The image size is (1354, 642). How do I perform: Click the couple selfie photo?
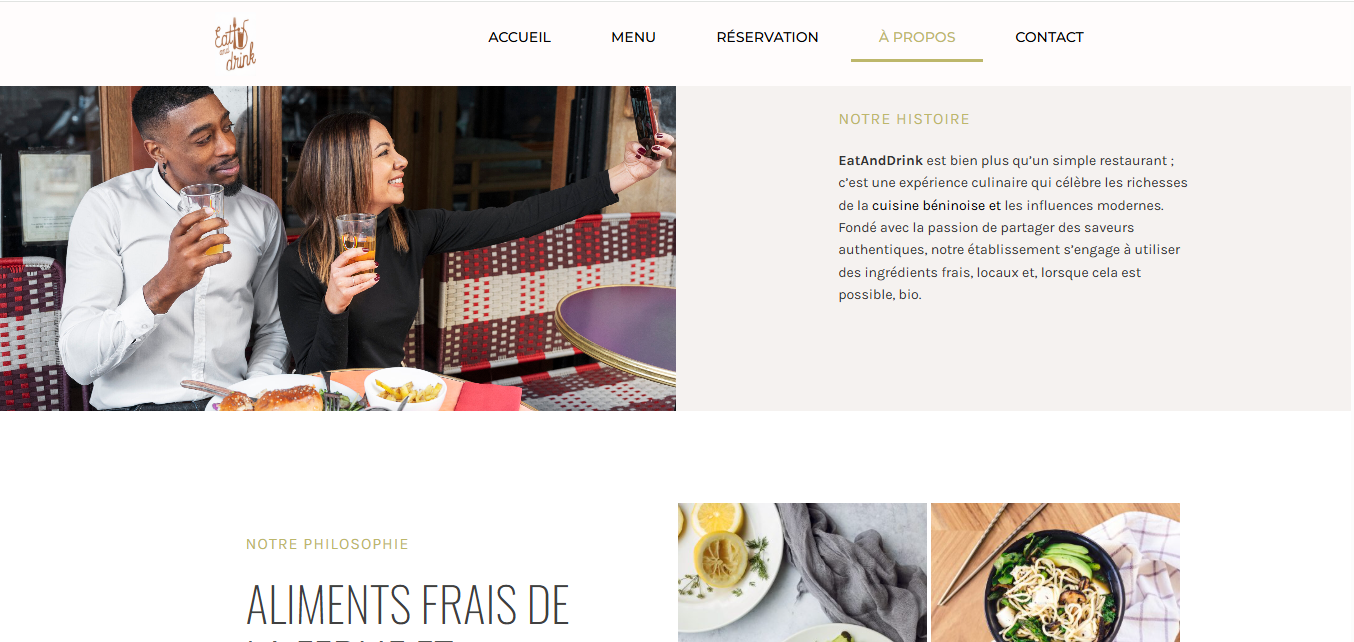(x=338, y=248)
